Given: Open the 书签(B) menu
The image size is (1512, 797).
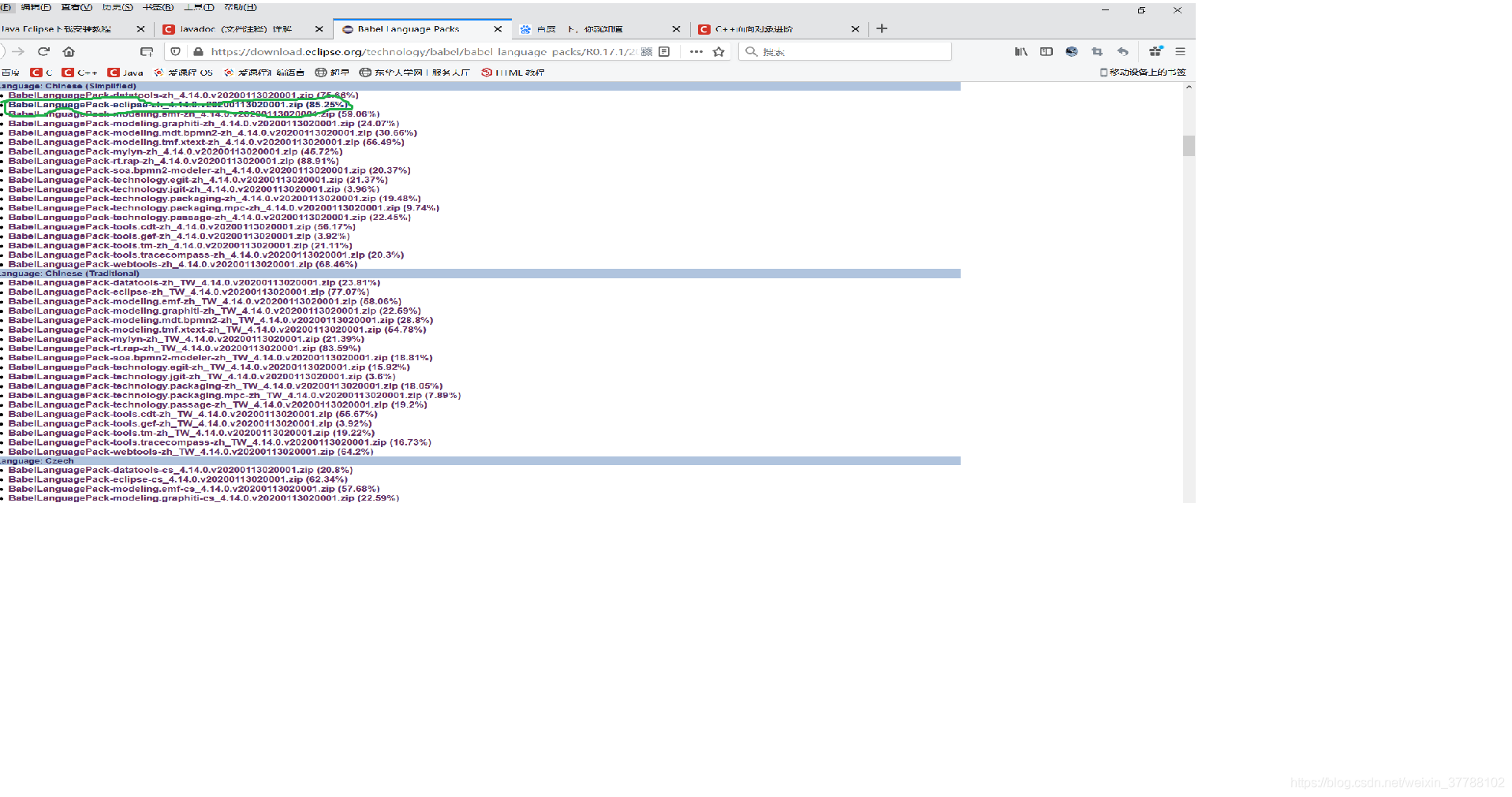Looking at the screenshot, I should [158, 7].
